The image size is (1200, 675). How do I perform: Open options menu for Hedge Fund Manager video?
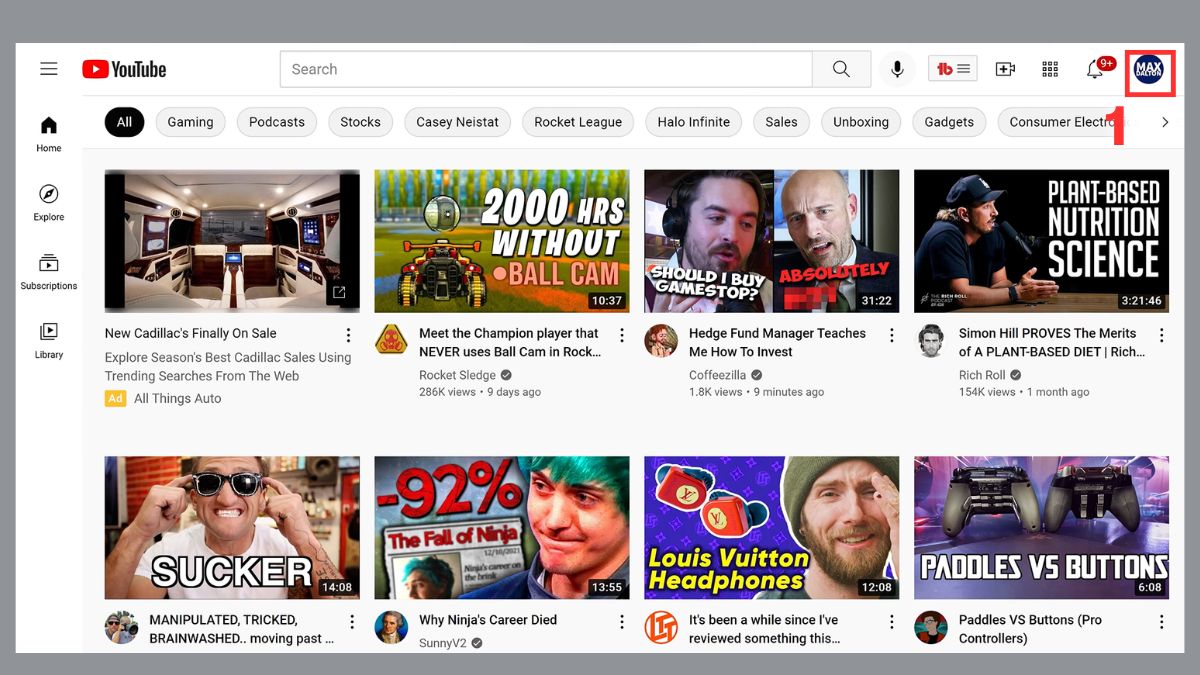coord(891,335)
